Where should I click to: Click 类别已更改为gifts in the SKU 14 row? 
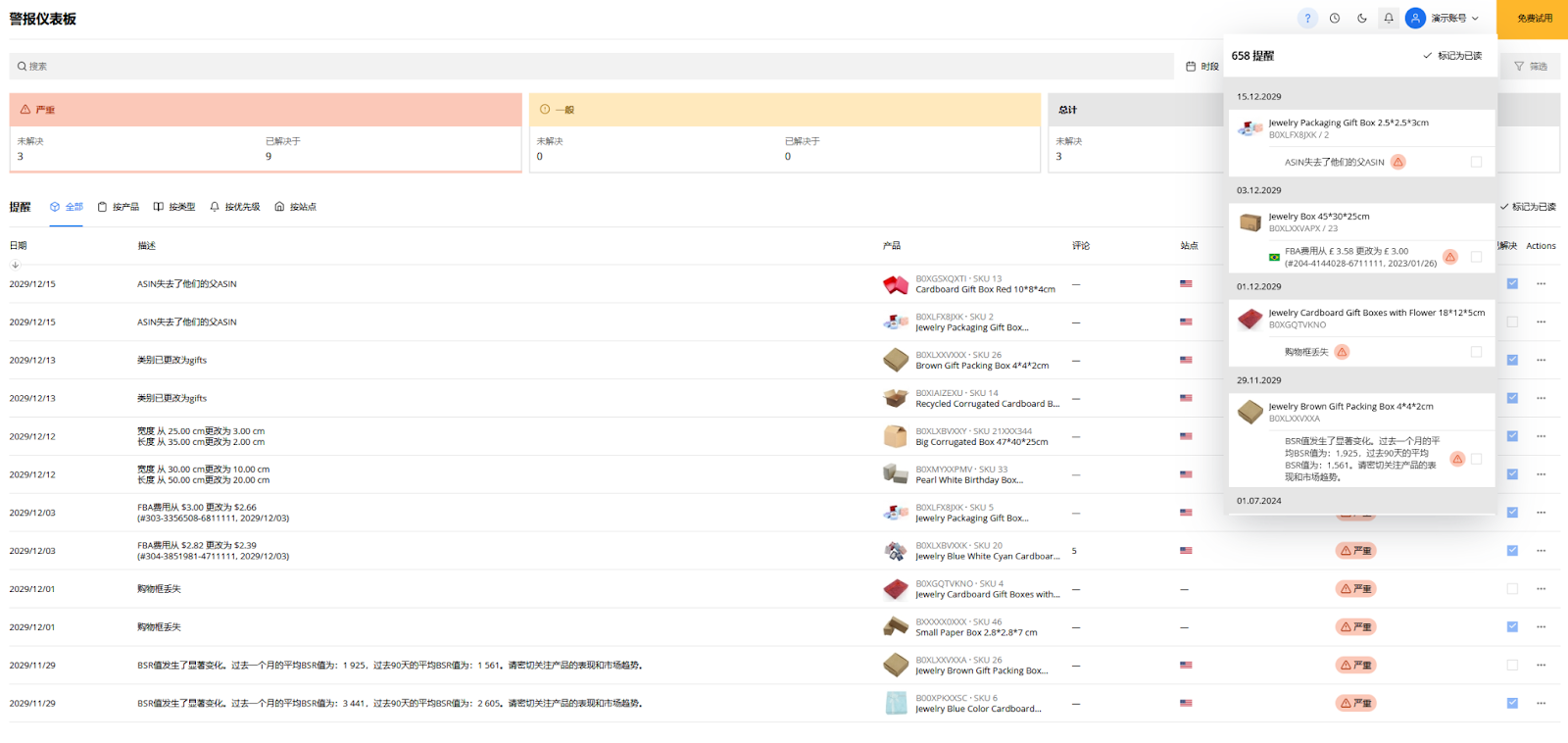(x=171, y=398)
